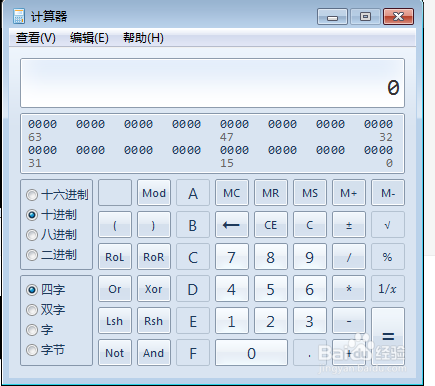435x386 pixels.
Task: Select Word (字) data size
Action: [40, 330]
